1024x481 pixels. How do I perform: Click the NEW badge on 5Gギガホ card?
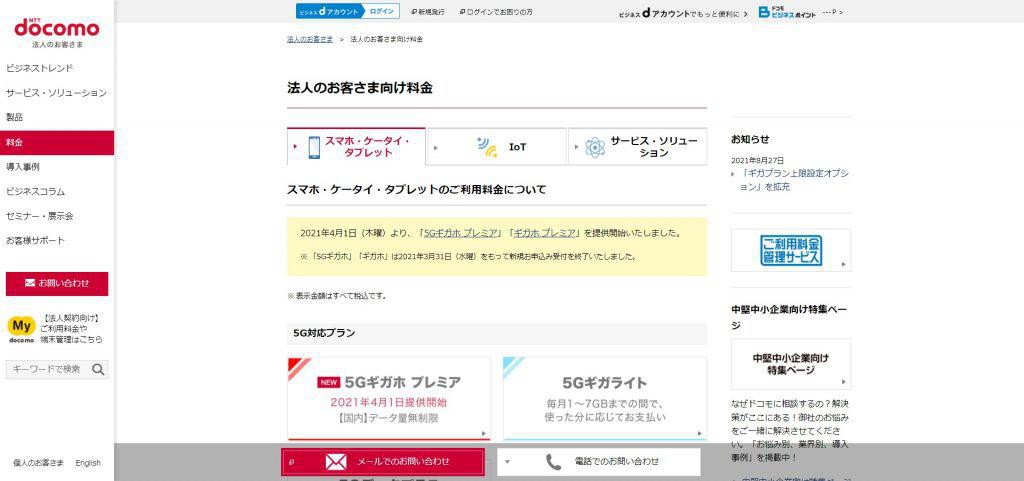(328, 383)
